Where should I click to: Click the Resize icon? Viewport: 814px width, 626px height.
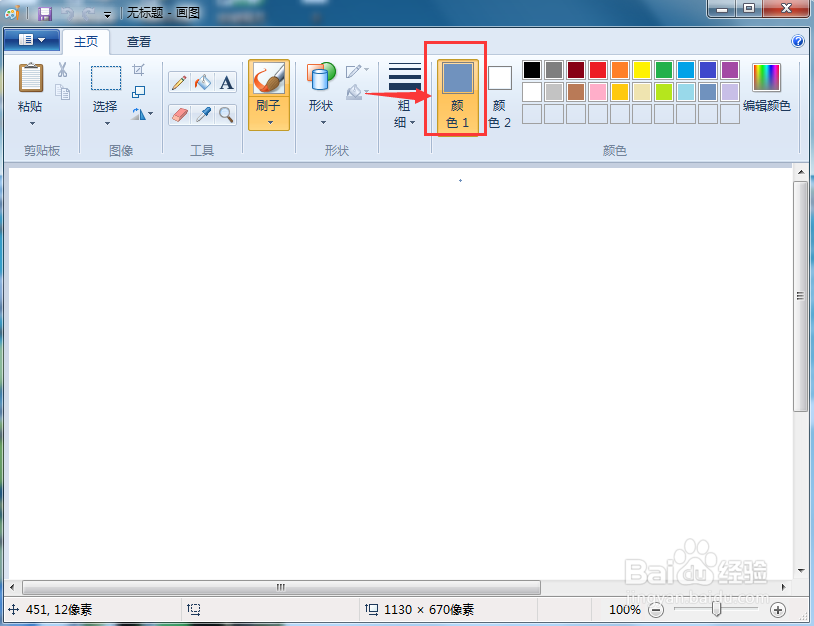coord(139,92)
